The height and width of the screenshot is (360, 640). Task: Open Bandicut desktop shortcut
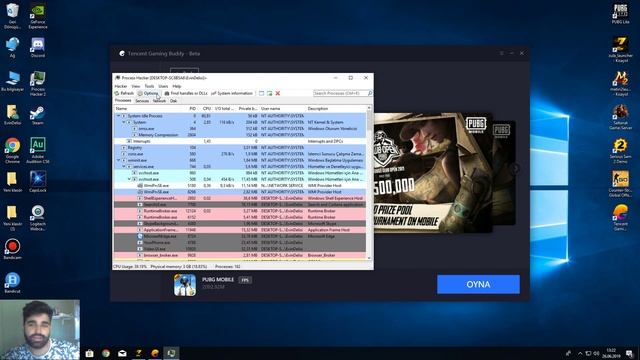[x=12, y=282]
